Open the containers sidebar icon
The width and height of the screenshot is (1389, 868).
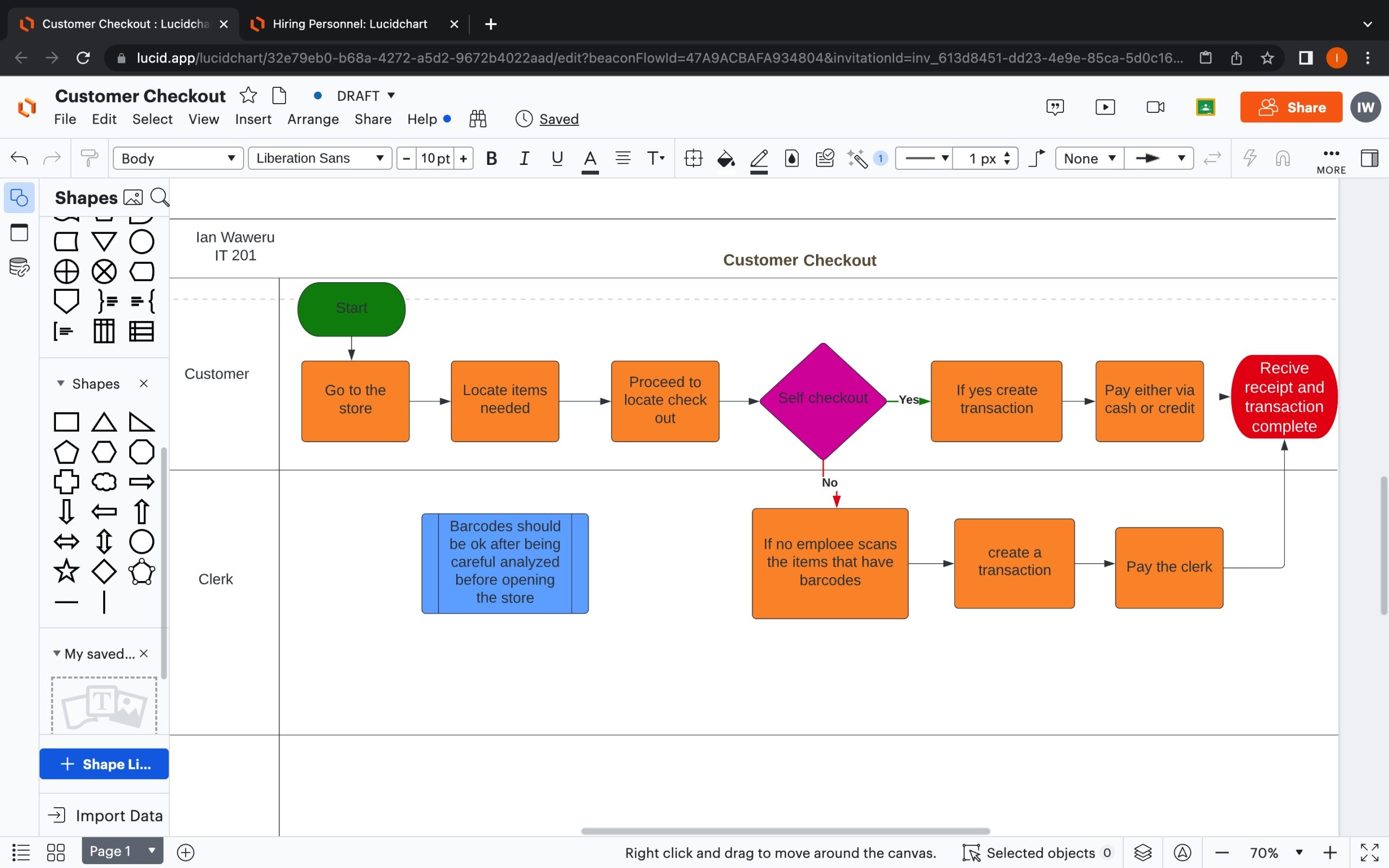point(20,233)
